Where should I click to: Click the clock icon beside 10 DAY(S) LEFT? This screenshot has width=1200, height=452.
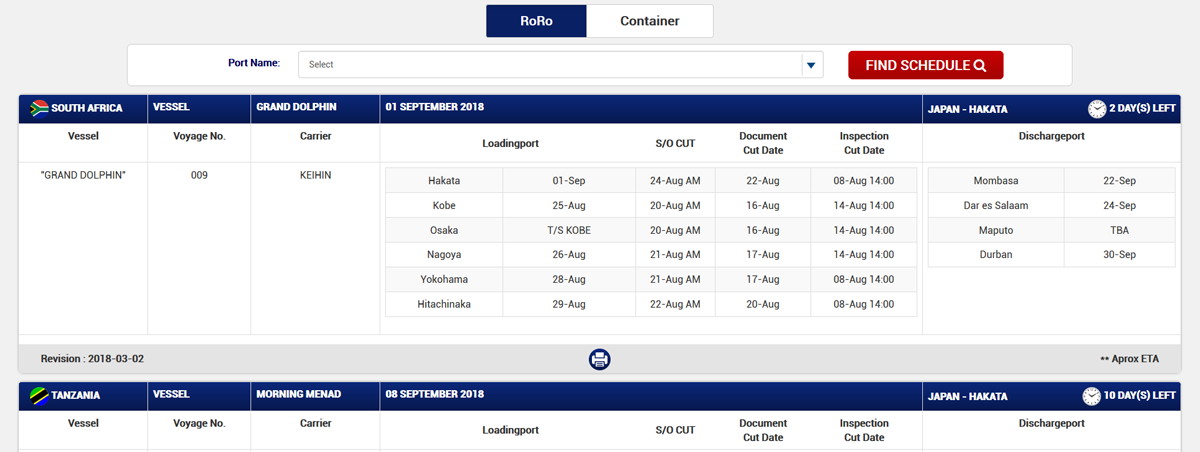(1092, 396)
